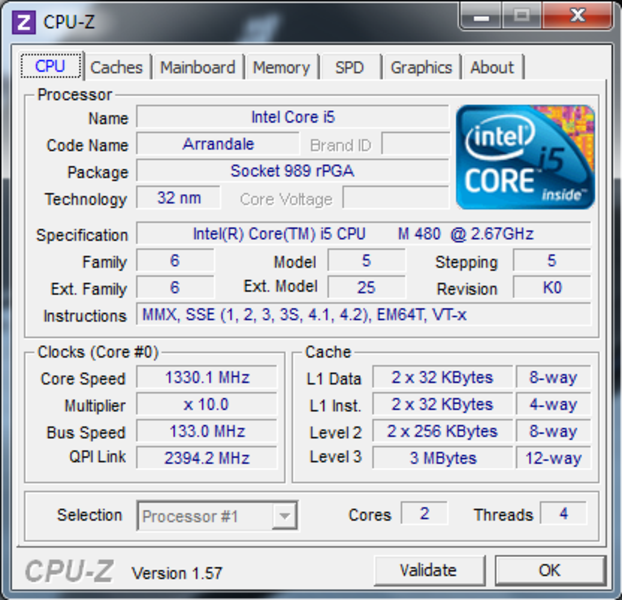Screen dimensions: 622x600
Task: Expand the Processor #1 selection dropdown
Action: (215, 516)
